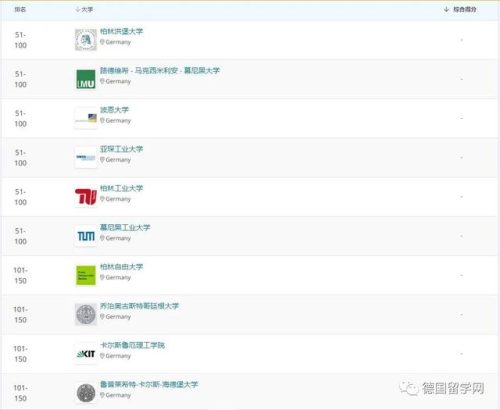Open the lime-green 柏林自由大学 logo
This screenshot has height=410, width=500.
86,275
